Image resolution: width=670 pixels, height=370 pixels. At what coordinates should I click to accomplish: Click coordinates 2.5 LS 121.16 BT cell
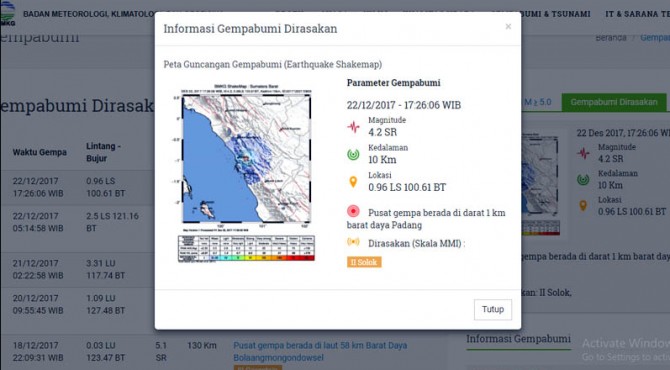coord(112,222)
